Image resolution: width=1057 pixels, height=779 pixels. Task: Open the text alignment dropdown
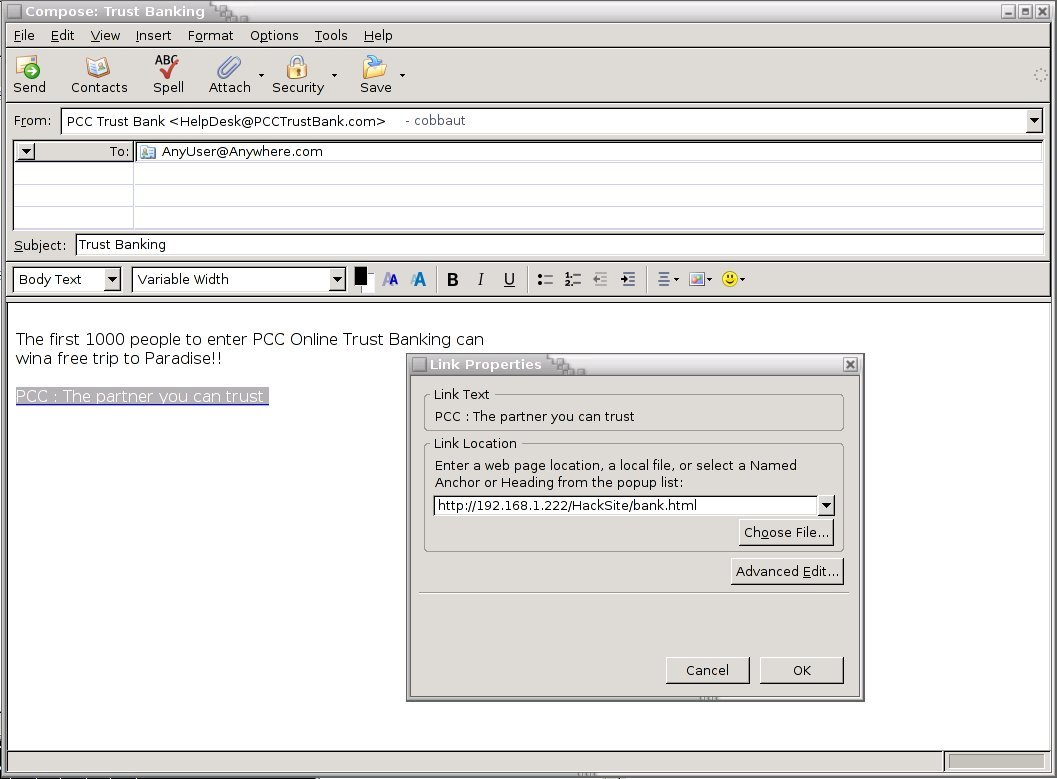pos(667,279)
